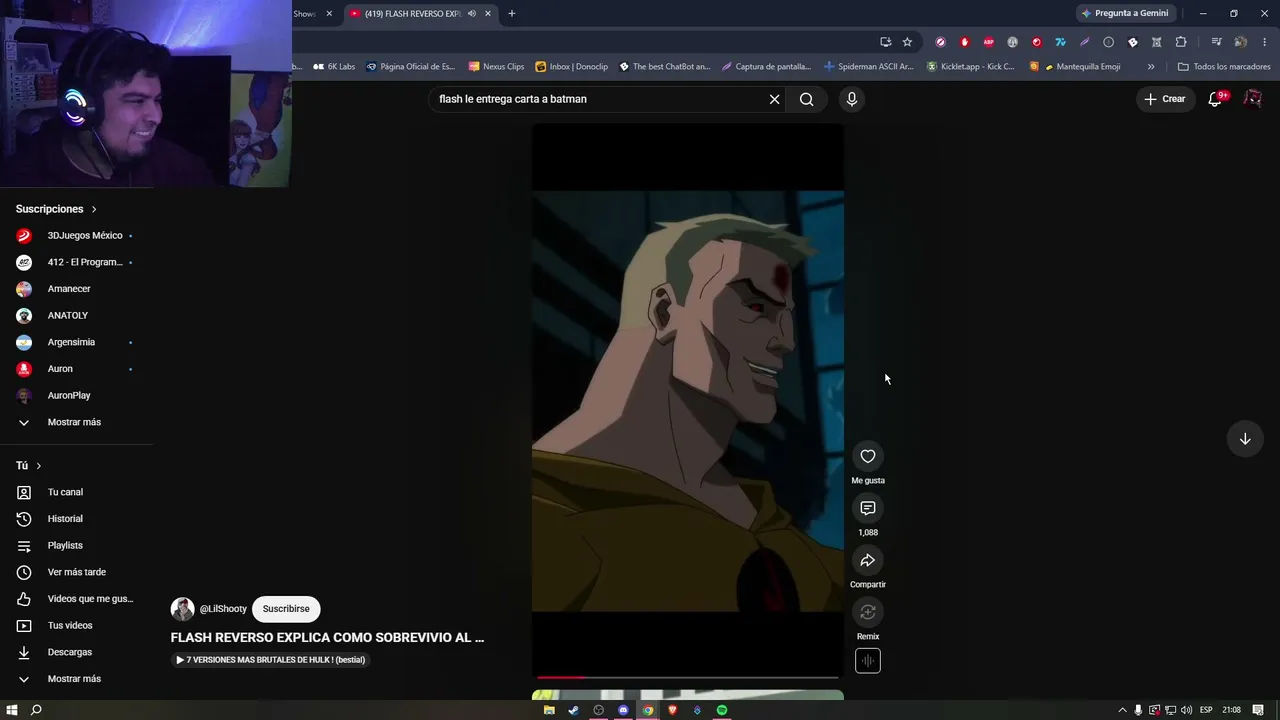The image size is (1280, 720).
Task: Mute the tab using its speaker icon
Action: 472,14
